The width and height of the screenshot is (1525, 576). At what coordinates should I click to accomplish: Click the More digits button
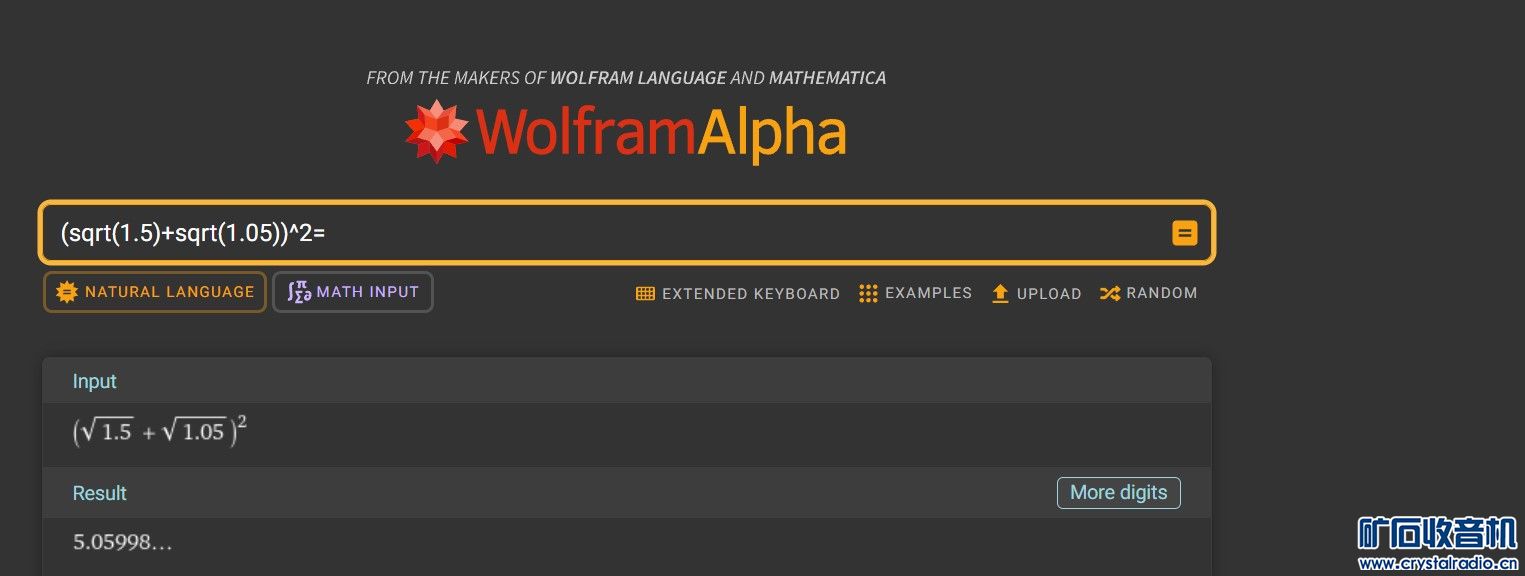coord(1118,492)
